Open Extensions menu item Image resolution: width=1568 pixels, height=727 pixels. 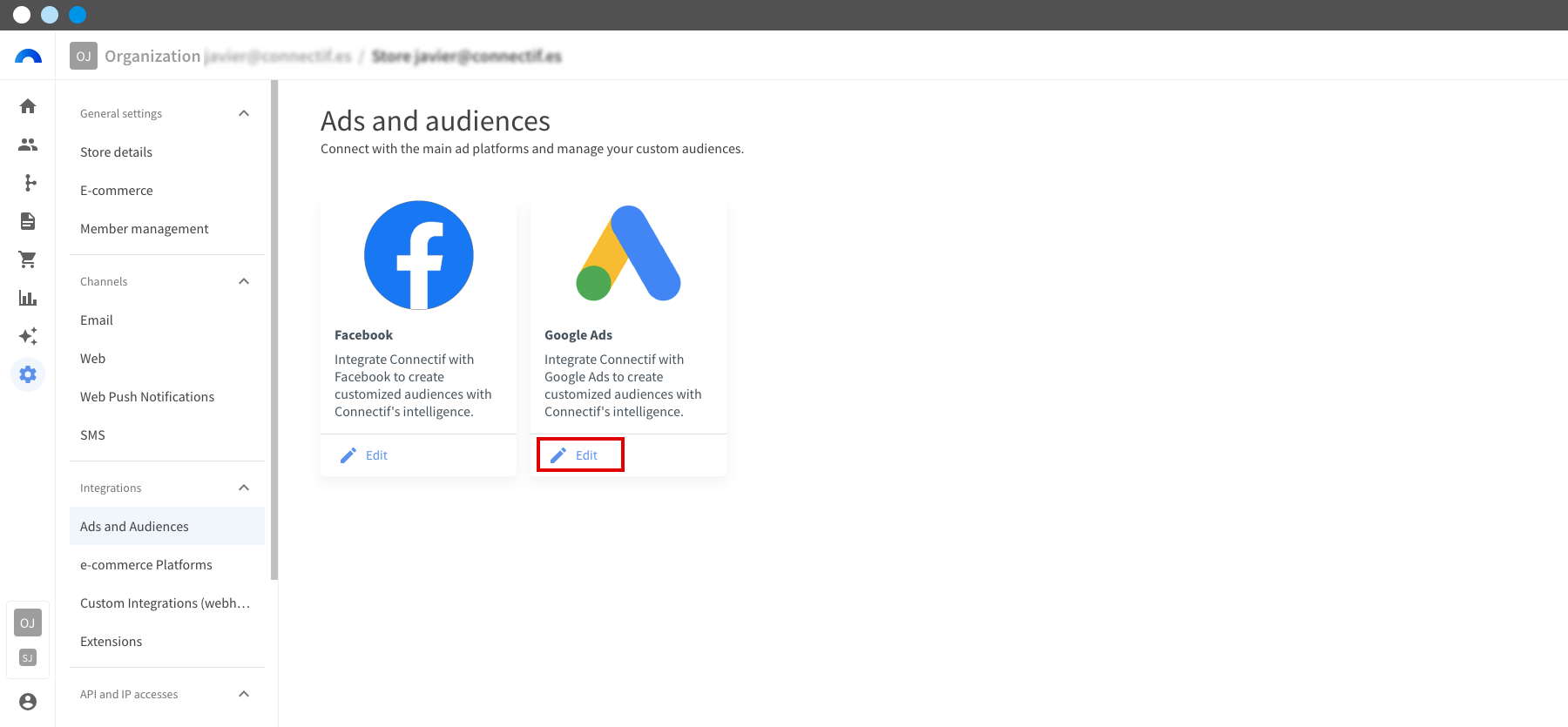pos(167,641)
